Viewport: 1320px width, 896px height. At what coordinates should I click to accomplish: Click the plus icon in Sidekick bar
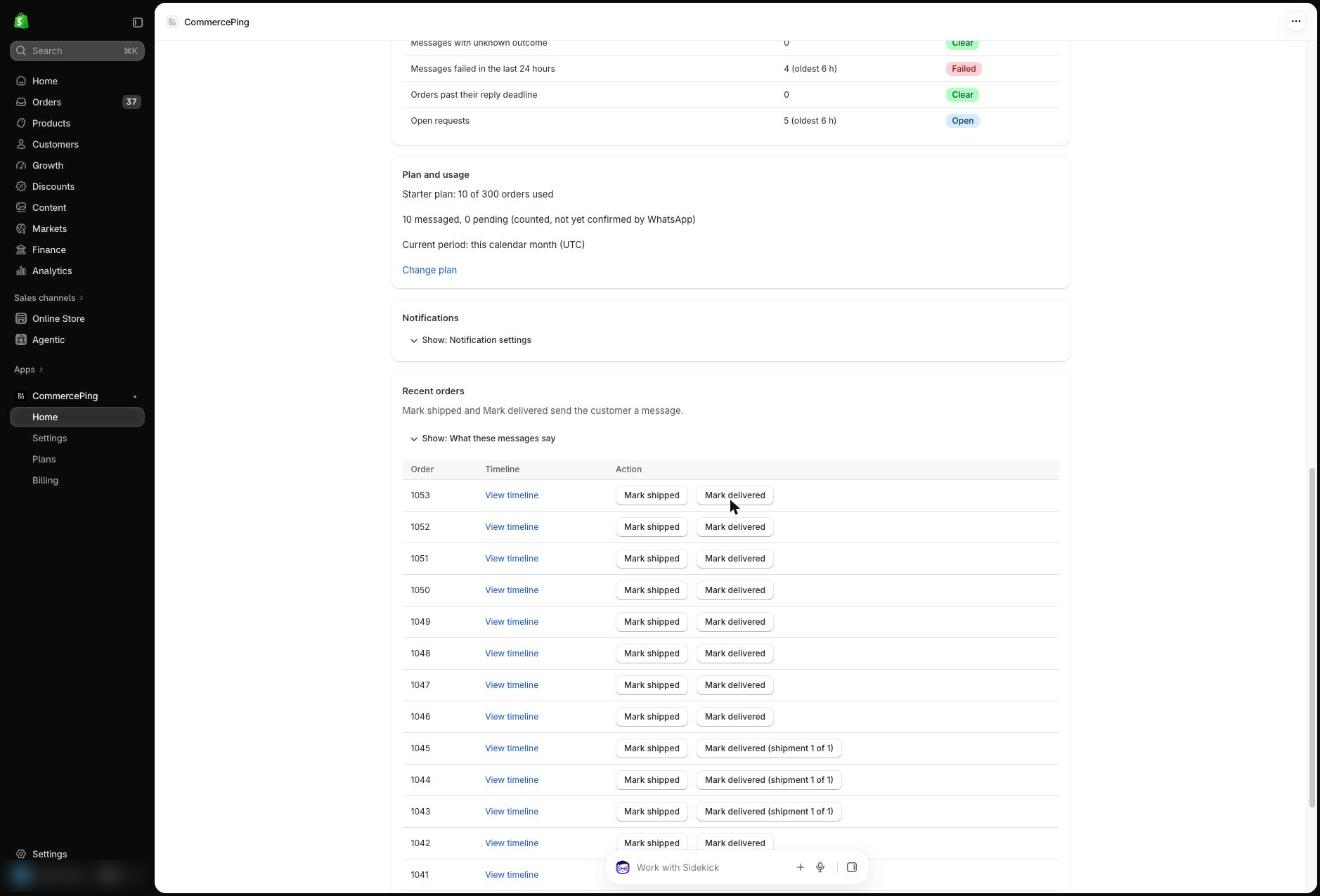click(800, 867)
